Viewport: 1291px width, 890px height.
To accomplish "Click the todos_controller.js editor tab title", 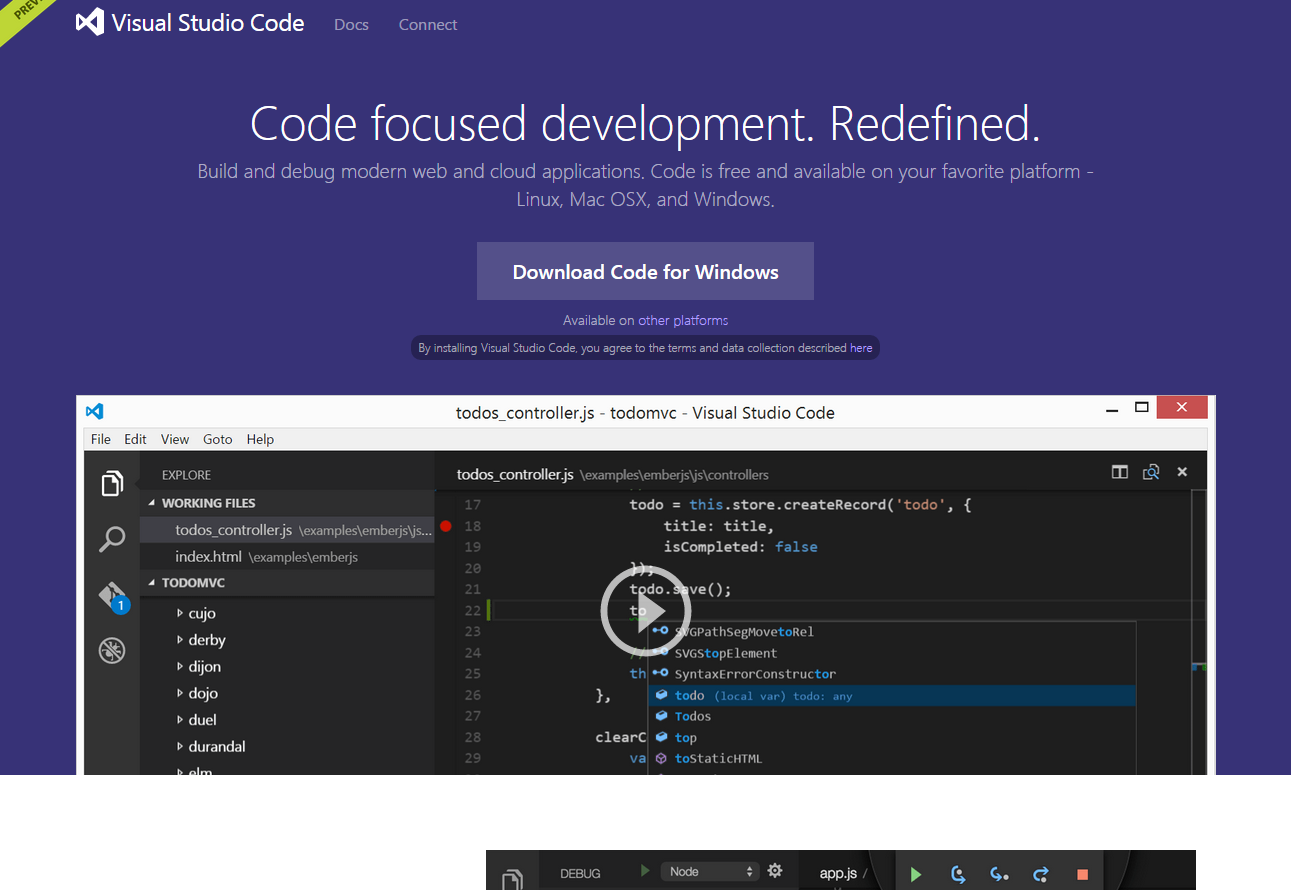I will point(515,474).
